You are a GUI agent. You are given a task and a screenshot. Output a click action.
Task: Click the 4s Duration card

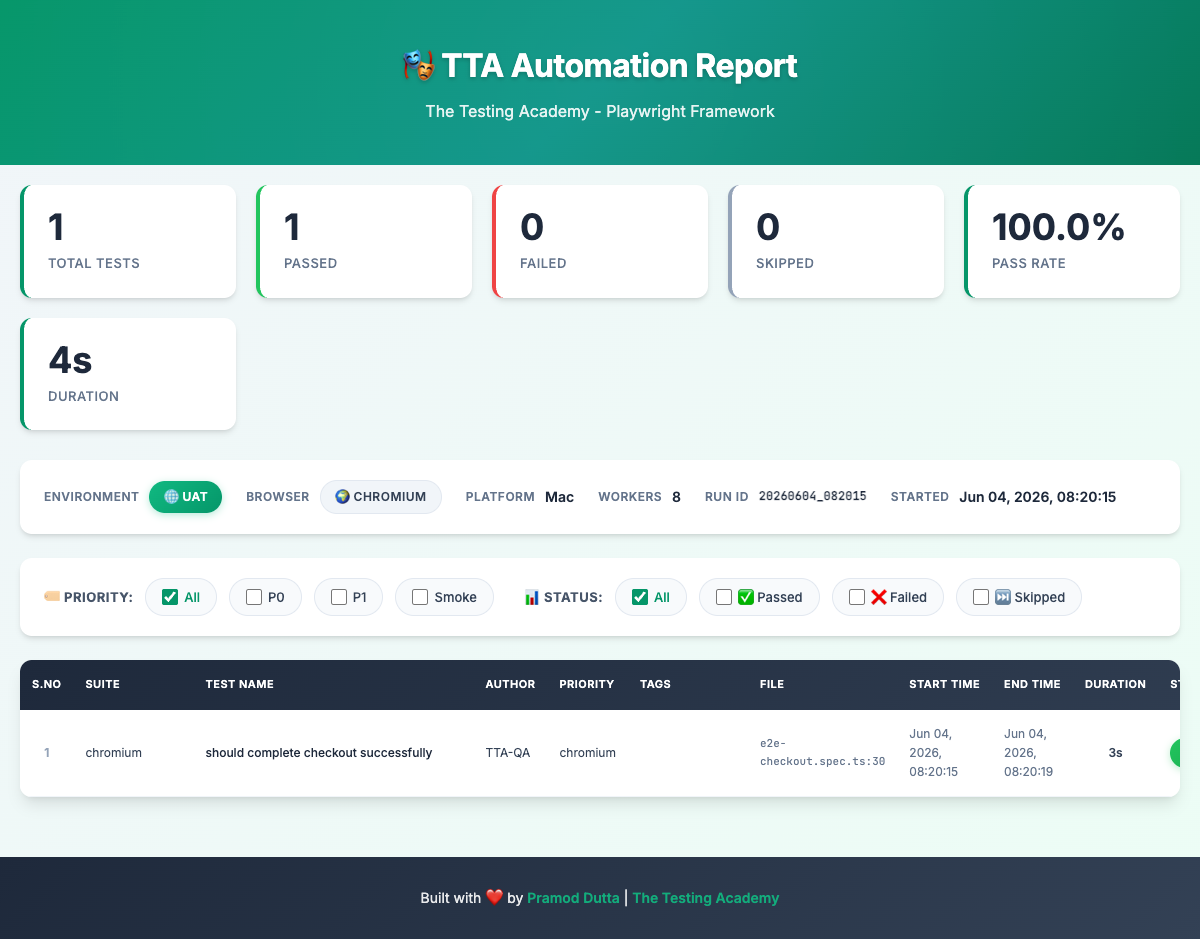pos(128,374)
